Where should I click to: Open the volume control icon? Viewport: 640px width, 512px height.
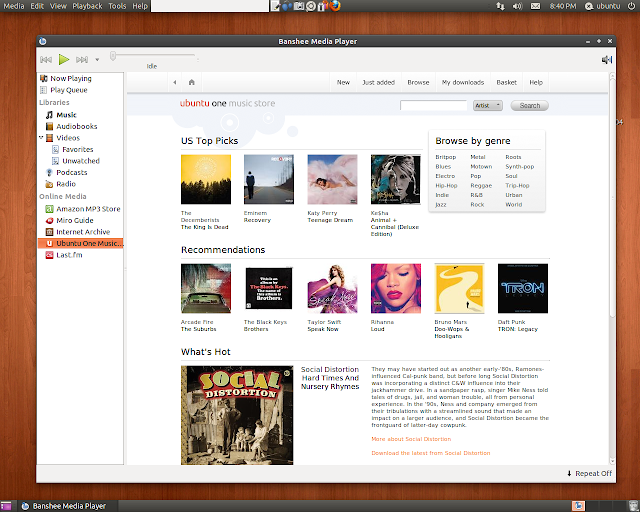coord(607,60)
